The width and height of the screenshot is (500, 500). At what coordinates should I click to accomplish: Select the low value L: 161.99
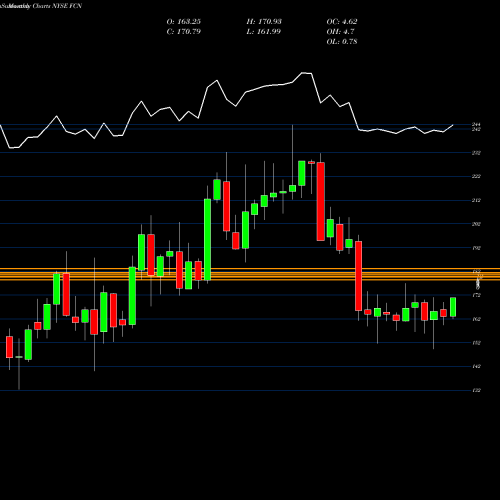pyautogui.click(x=264, y=32)
